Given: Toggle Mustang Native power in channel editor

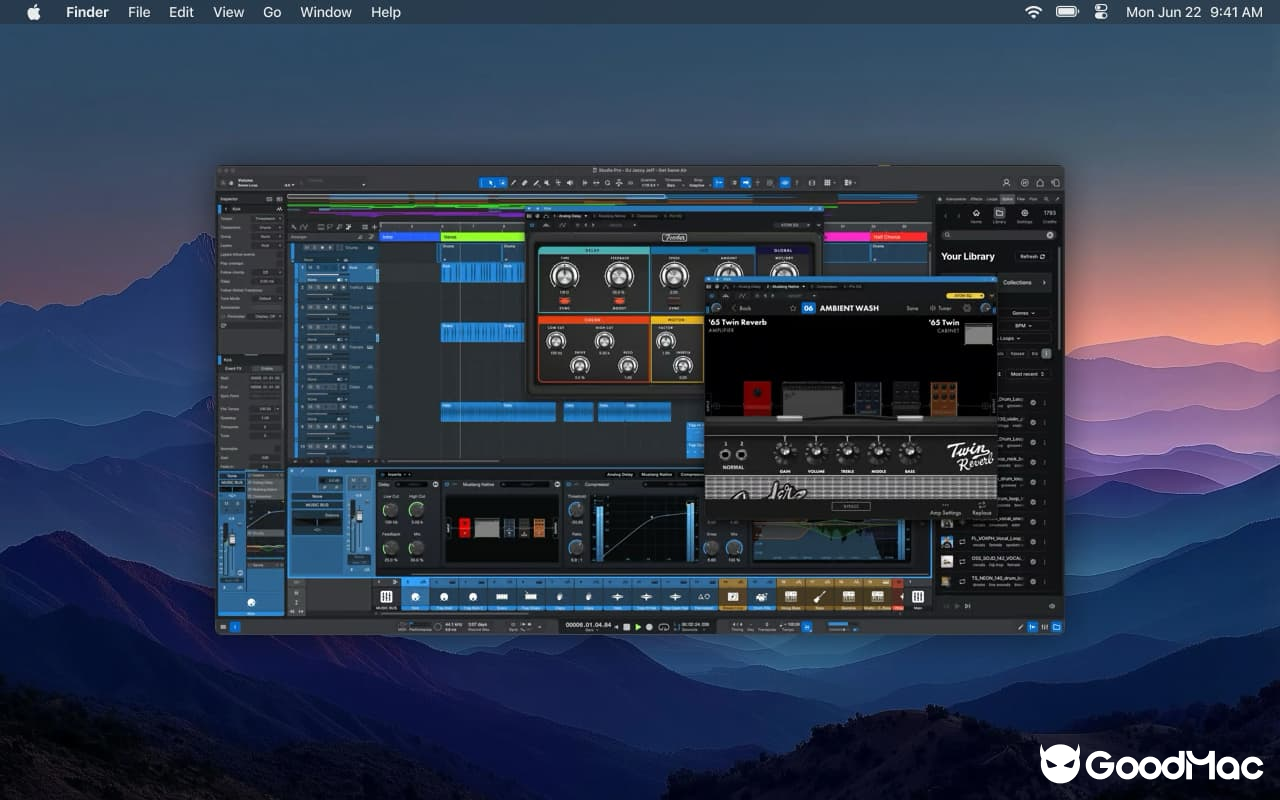Looking at the screenshot, I should (446, 484).
